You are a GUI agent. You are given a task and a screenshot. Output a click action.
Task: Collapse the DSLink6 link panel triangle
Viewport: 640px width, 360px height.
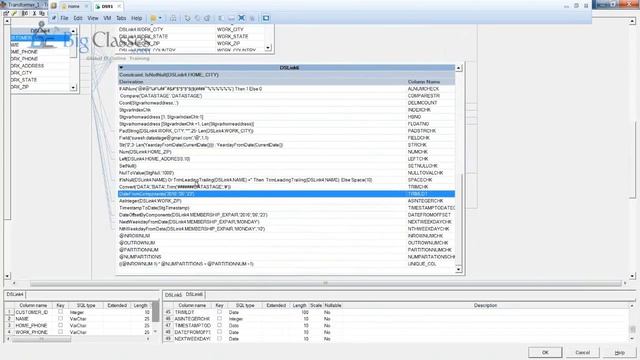tap(121, 67)
